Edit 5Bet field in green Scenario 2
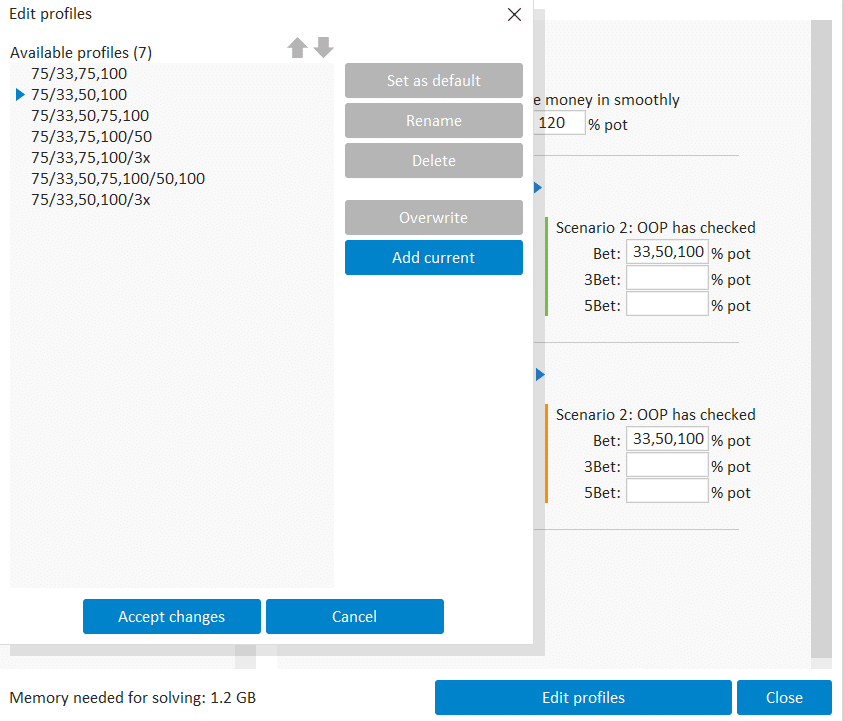The width and height of the screenshot is (844, 721). 667,304
